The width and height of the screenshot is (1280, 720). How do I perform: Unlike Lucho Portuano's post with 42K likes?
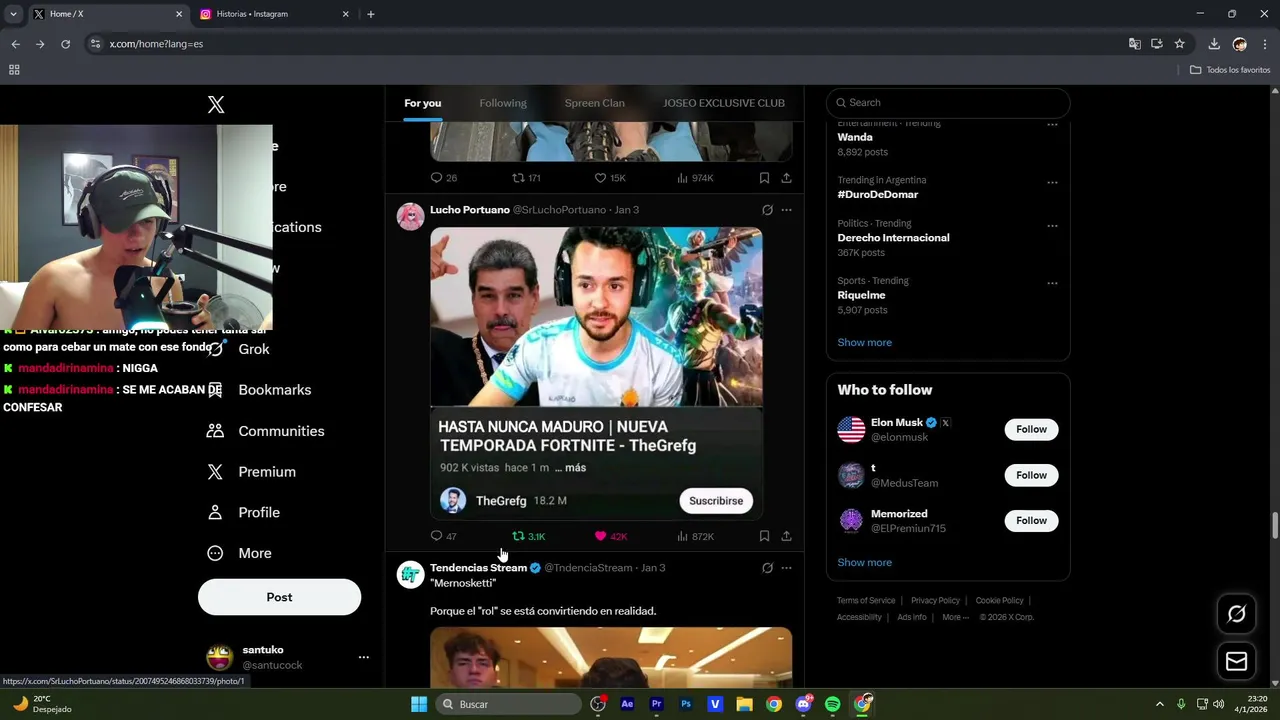610,536
